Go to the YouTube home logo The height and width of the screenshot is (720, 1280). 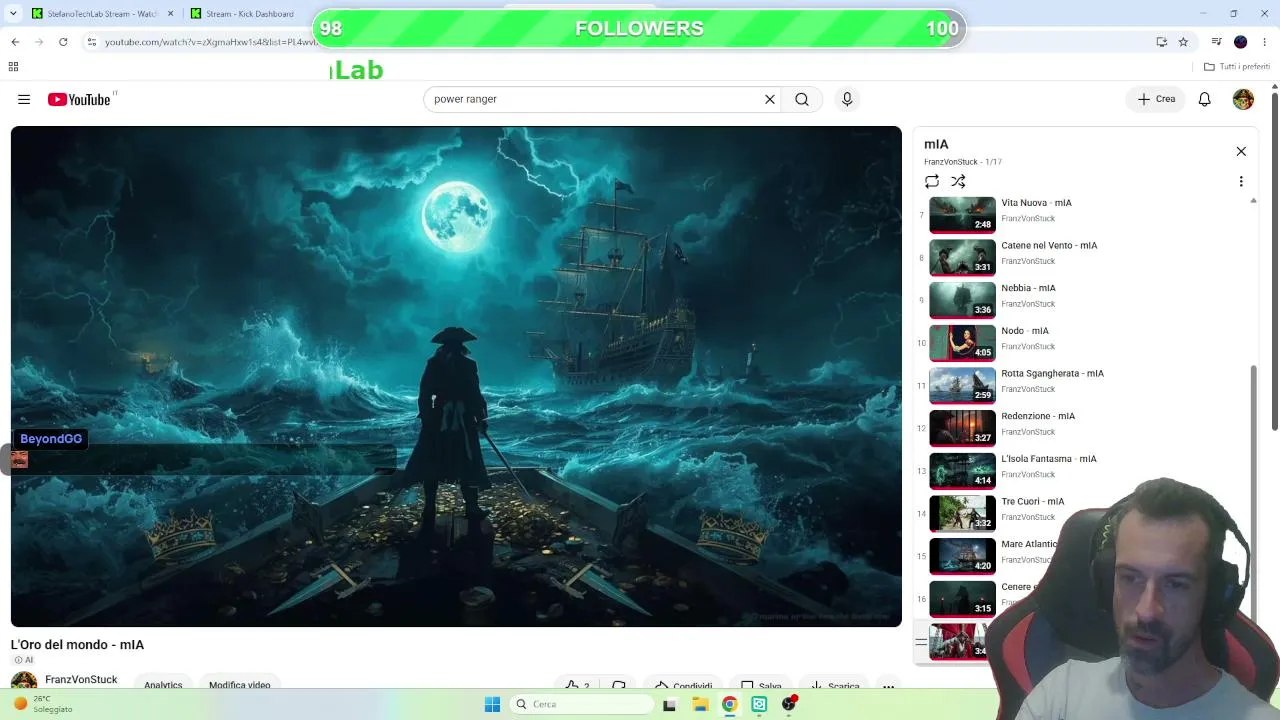[79, 99]
